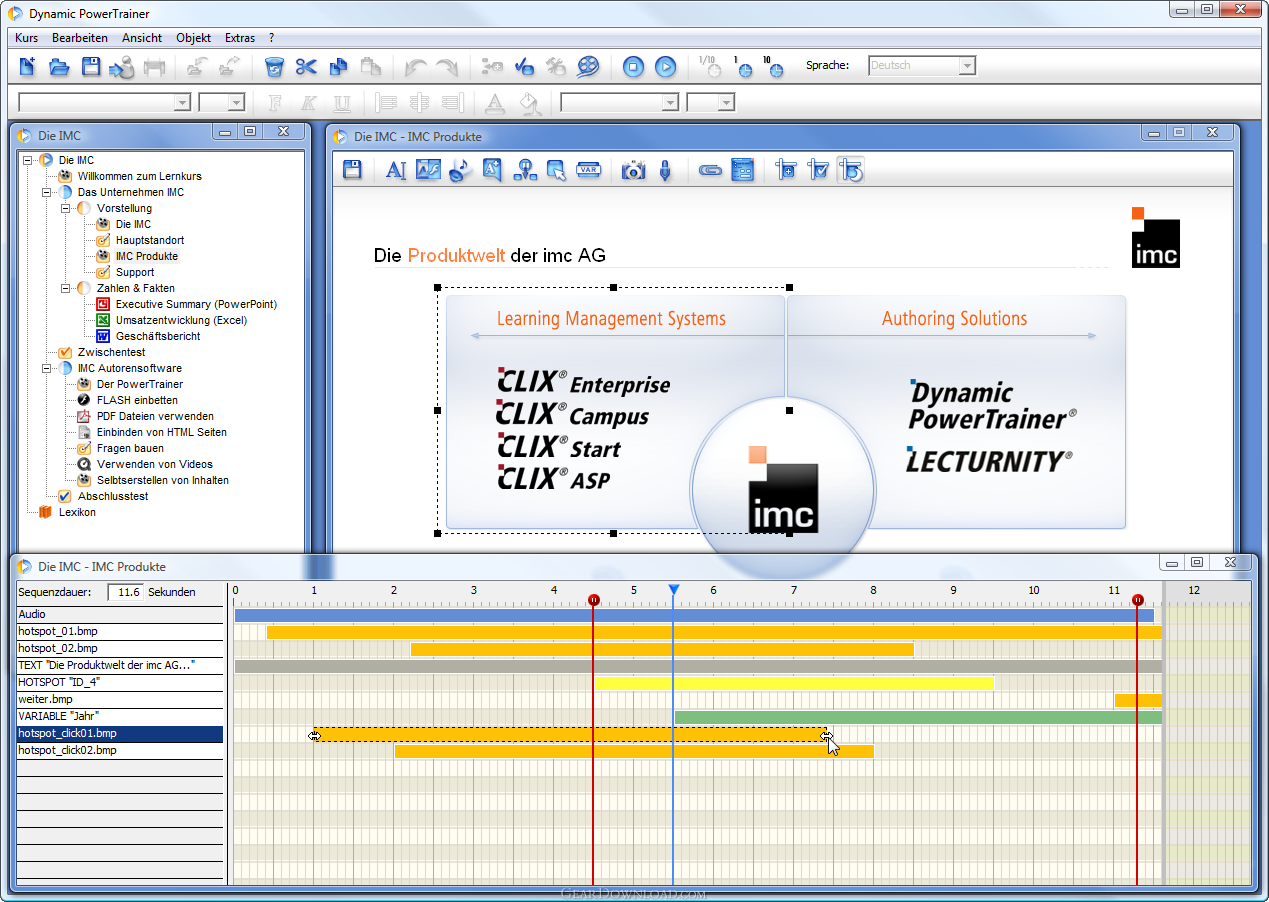Toggle the first layout guide button with plus
Viewport: 1269px width, 902px height.
(786, 170)
